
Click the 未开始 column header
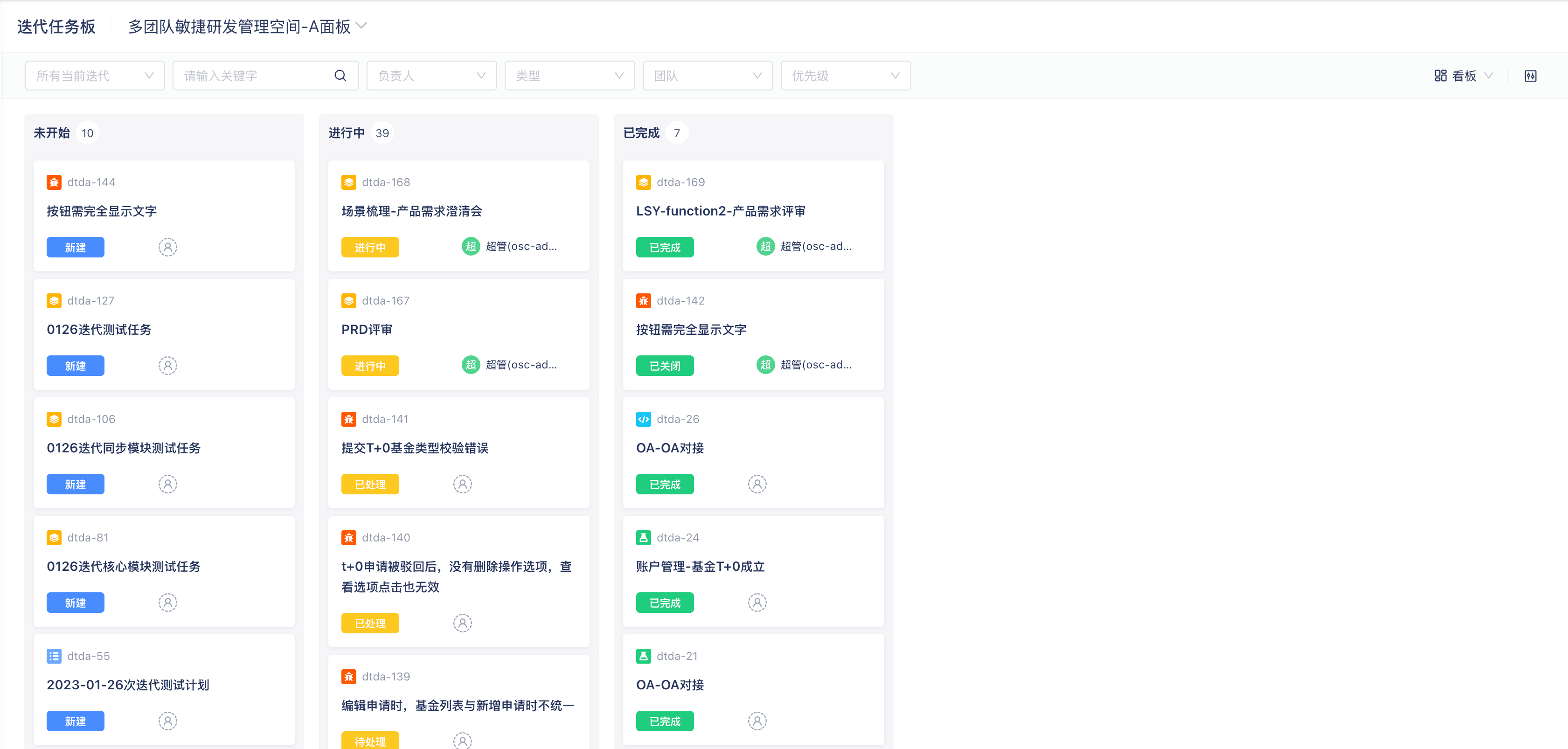[x=52, y=132]
